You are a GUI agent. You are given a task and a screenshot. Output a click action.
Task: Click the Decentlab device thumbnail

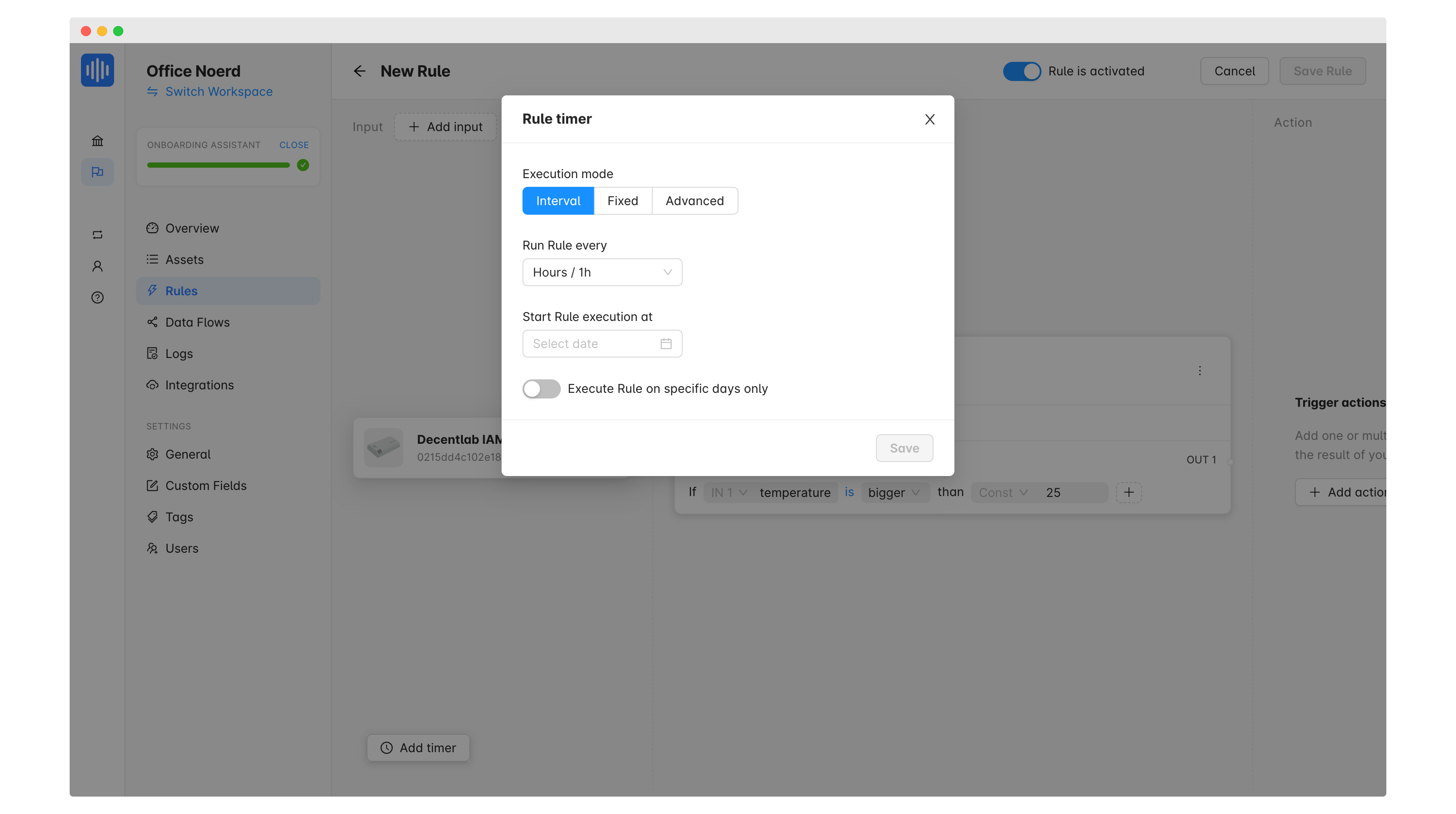pyautogui.click(x=383, y=448)
